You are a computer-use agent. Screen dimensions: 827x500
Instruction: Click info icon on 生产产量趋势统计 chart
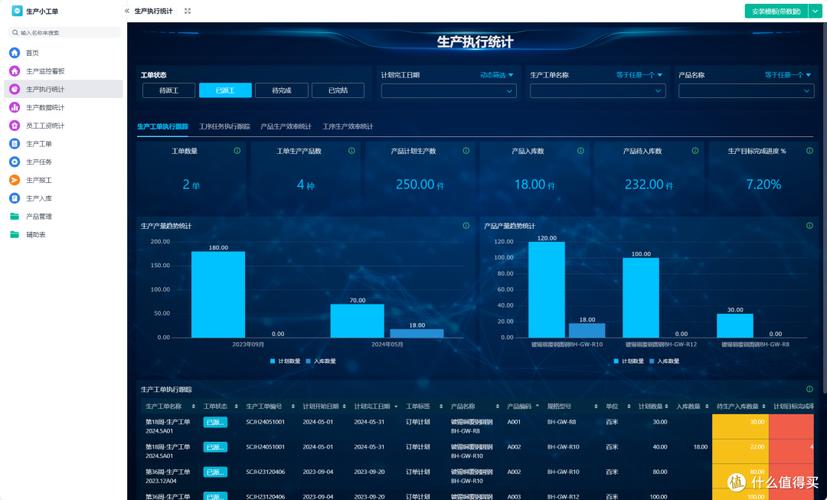(x=466, y=226)
